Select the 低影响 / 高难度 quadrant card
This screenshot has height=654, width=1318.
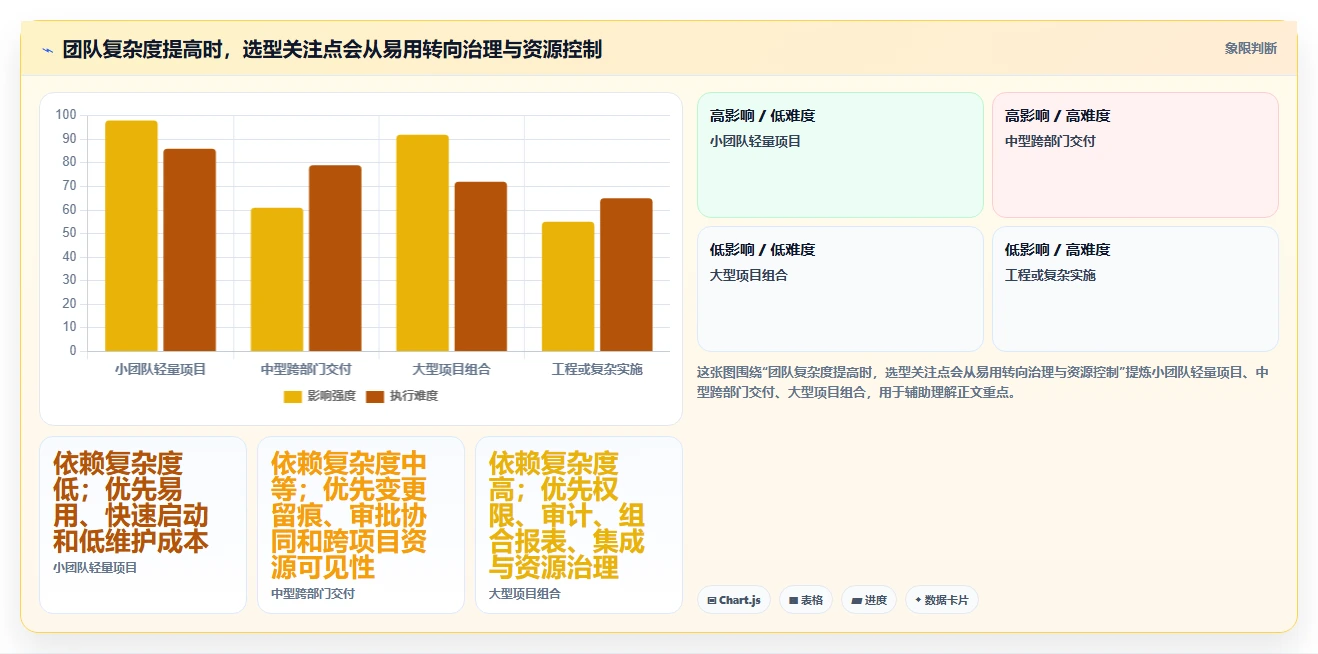[1135, 289]
